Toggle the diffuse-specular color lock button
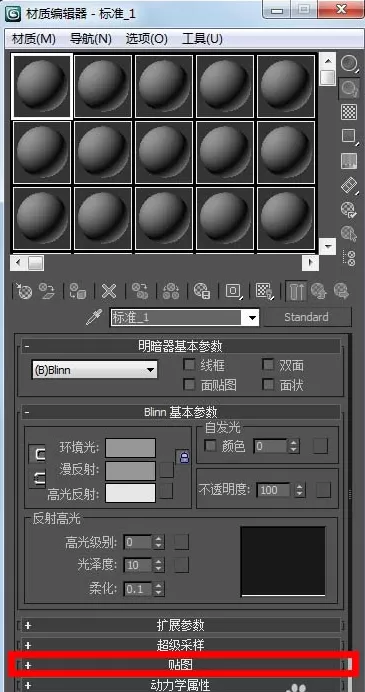365x692 pixels. (x=37, y=479)
